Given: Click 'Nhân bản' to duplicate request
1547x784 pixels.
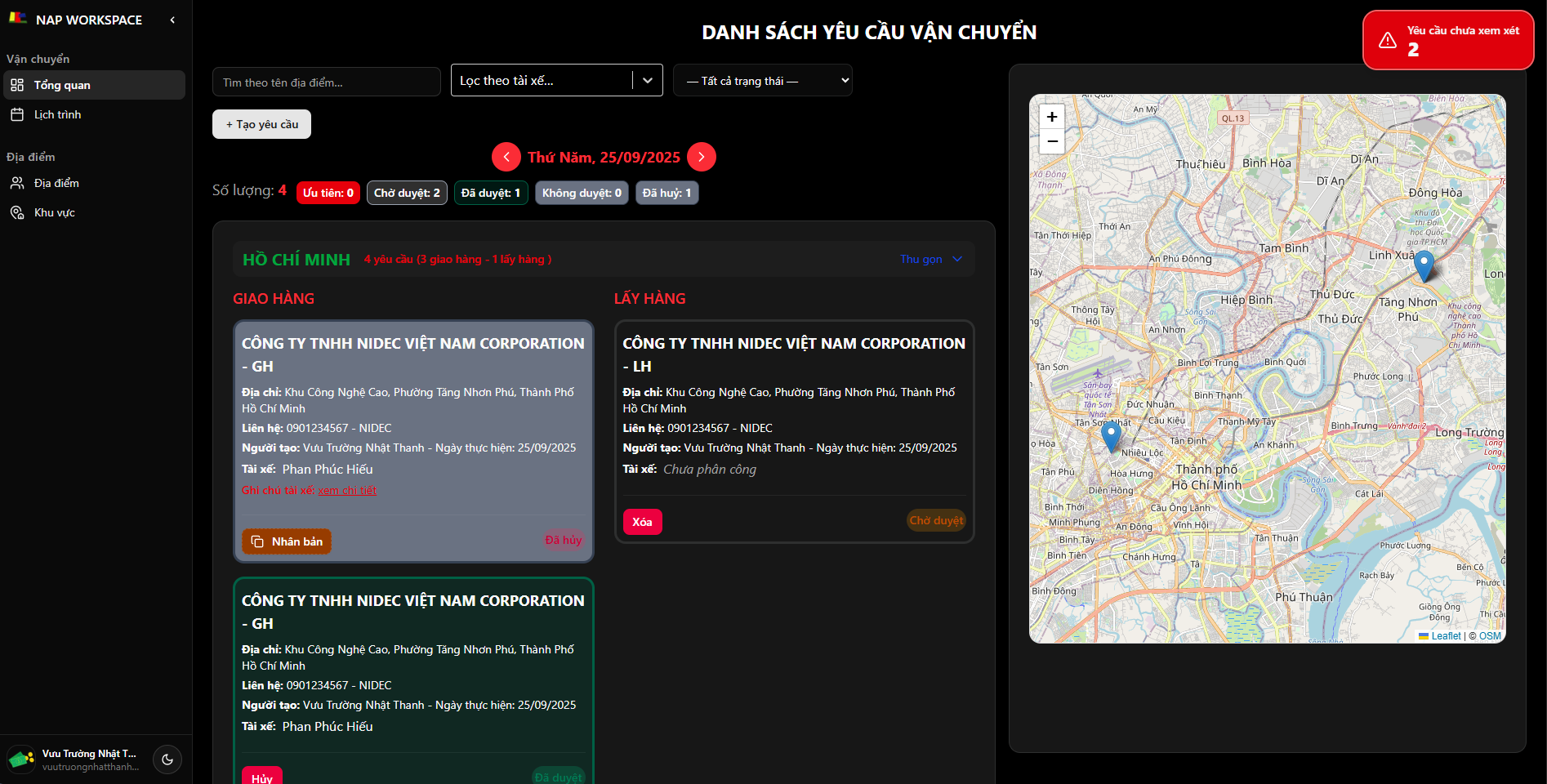Looking at the screenshot, I should point(287,541).
